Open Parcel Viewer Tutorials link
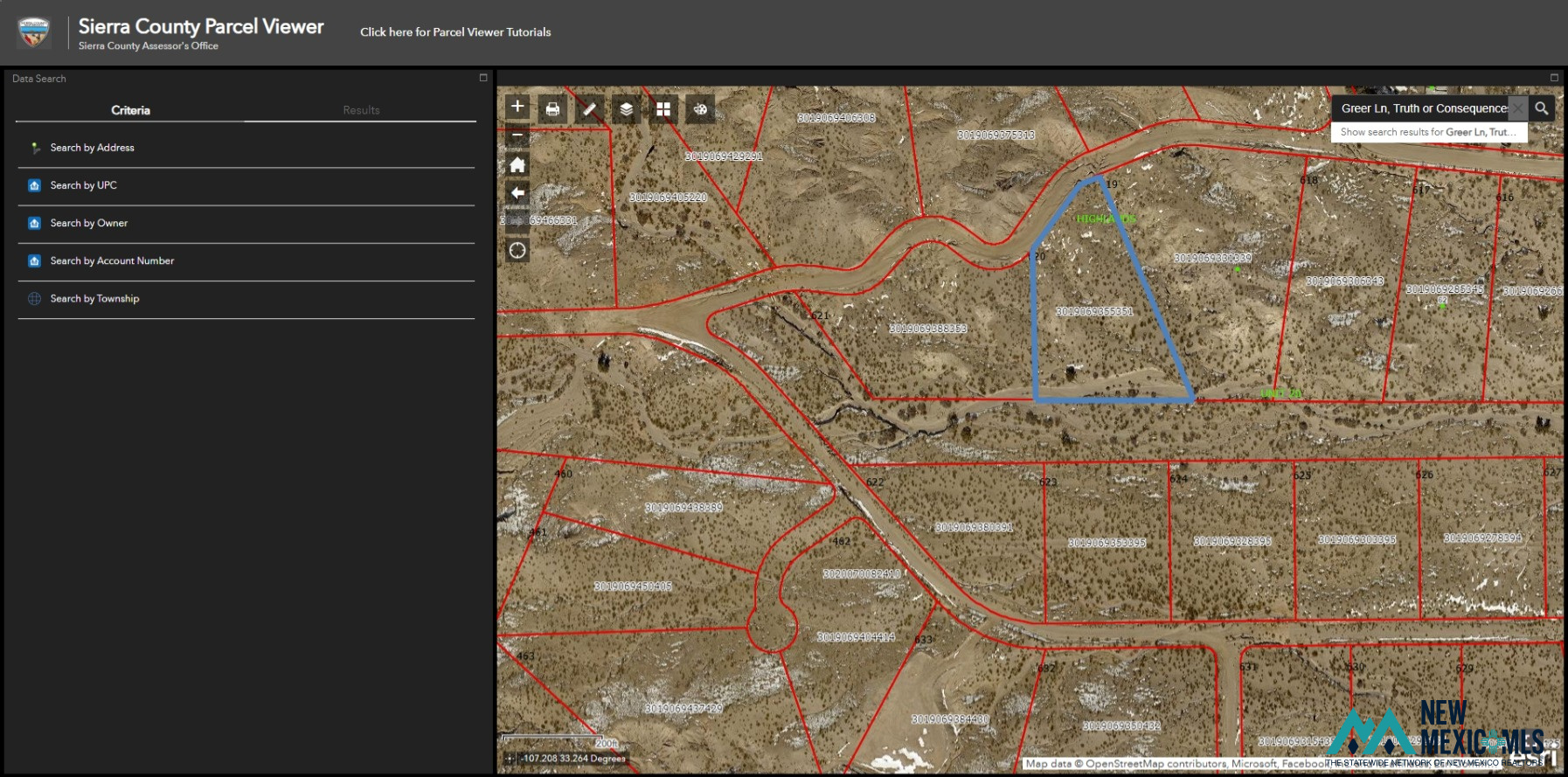The height and width of the screenshot is (777, 1568). click(x=455, y=32)
